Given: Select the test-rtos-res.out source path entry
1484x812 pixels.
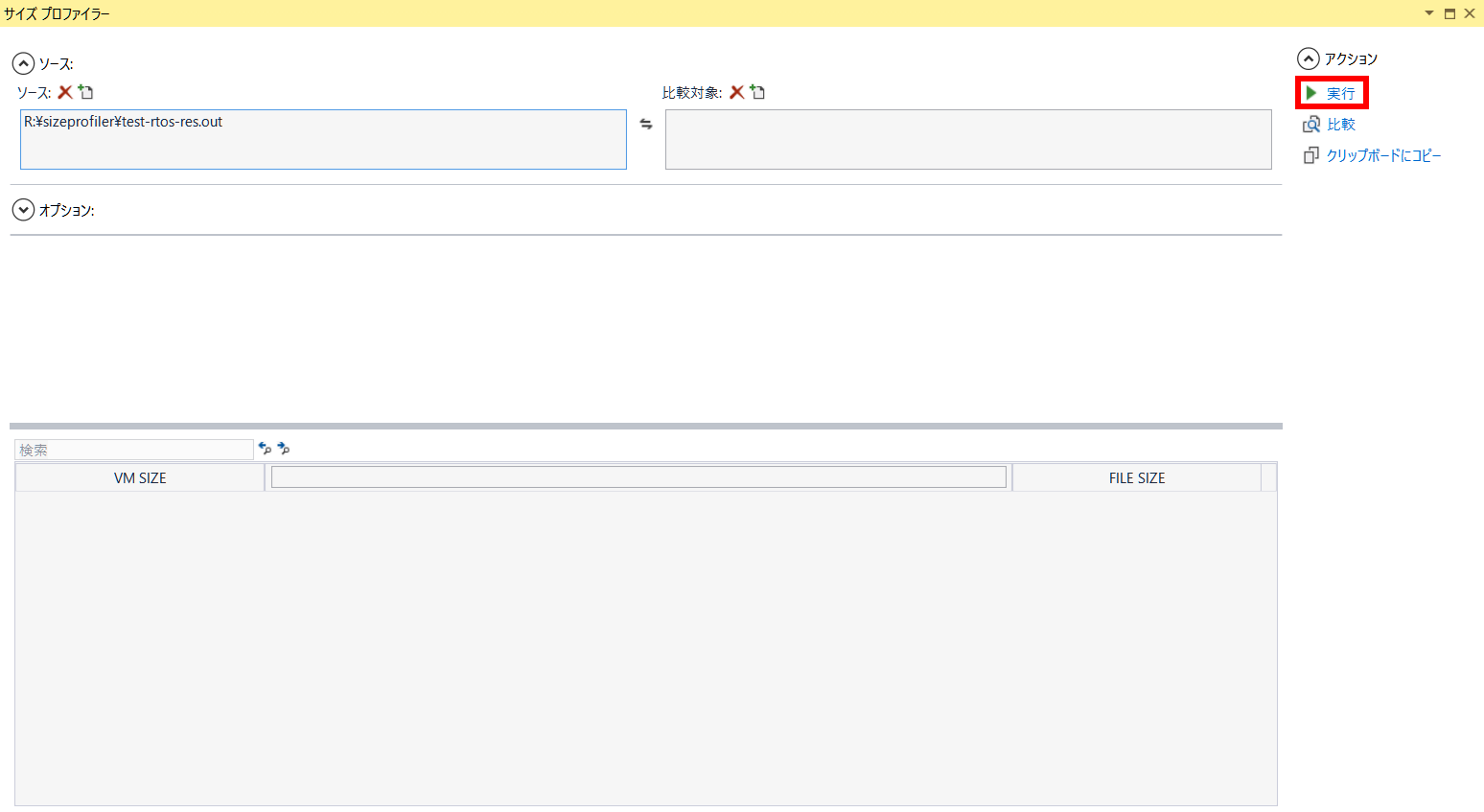Looking at the screenshot, I should (x=124, y=122).
